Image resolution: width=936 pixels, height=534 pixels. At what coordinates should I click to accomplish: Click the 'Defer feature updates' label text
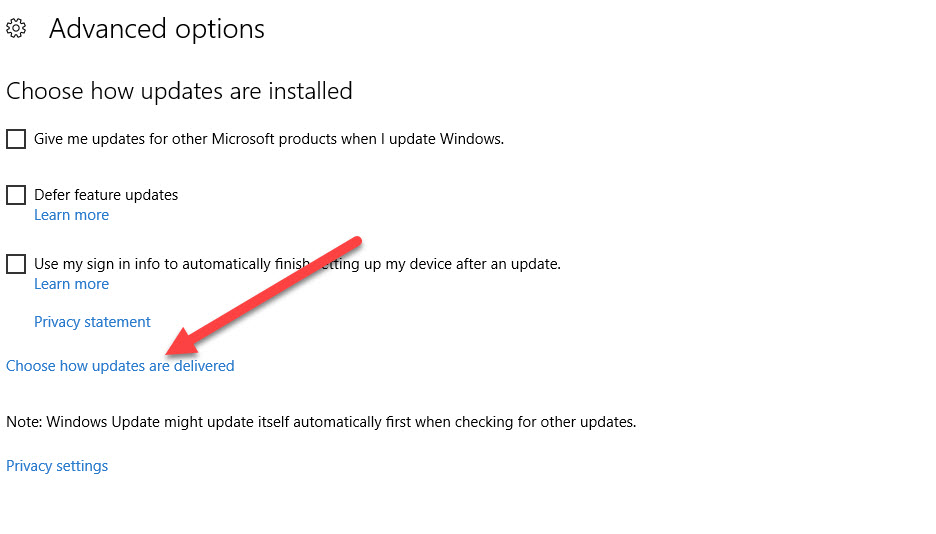click(x=106, y=195)
